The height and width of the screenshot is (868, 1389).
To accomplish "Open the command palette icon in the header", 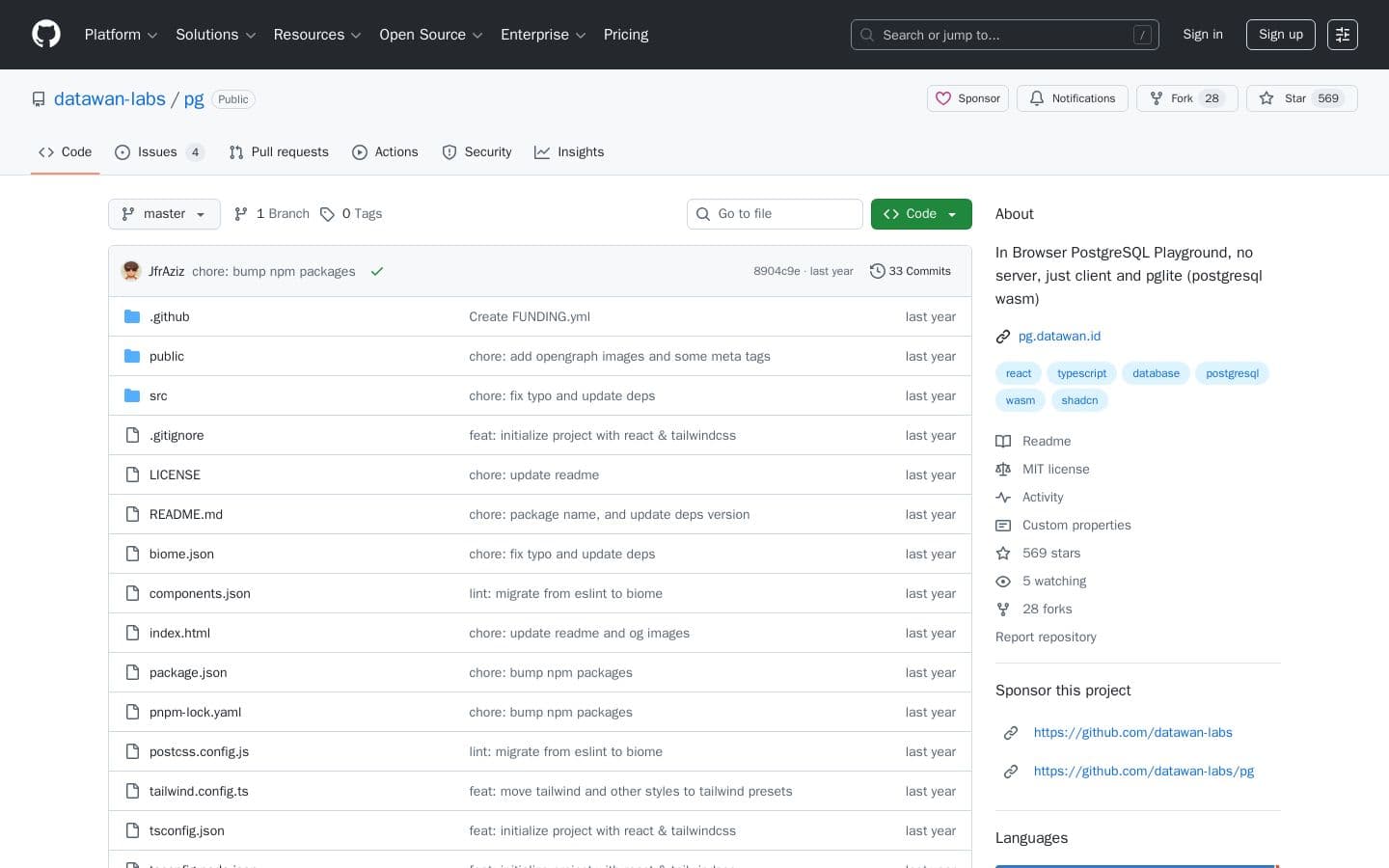I will coord(1343,35).
